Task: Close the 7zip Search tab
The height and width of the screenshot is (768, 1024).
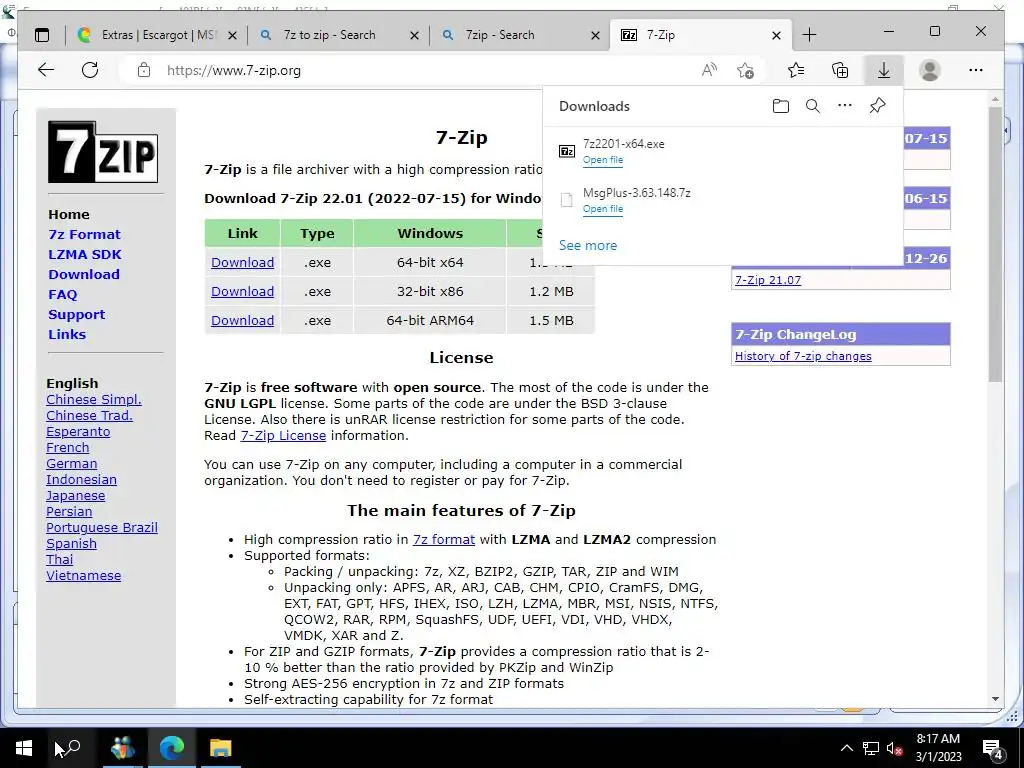Action: point(595,35)
